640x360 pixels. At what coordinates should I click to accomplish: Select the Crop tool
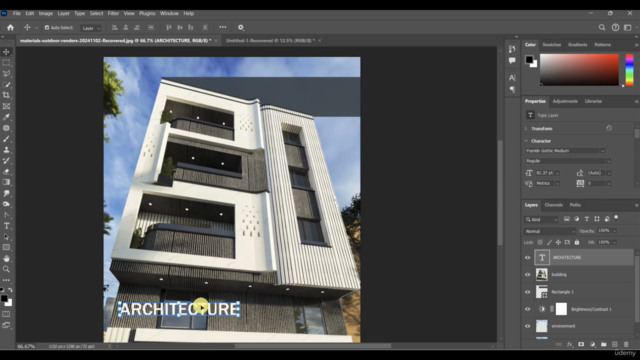(x=6, y=95)
